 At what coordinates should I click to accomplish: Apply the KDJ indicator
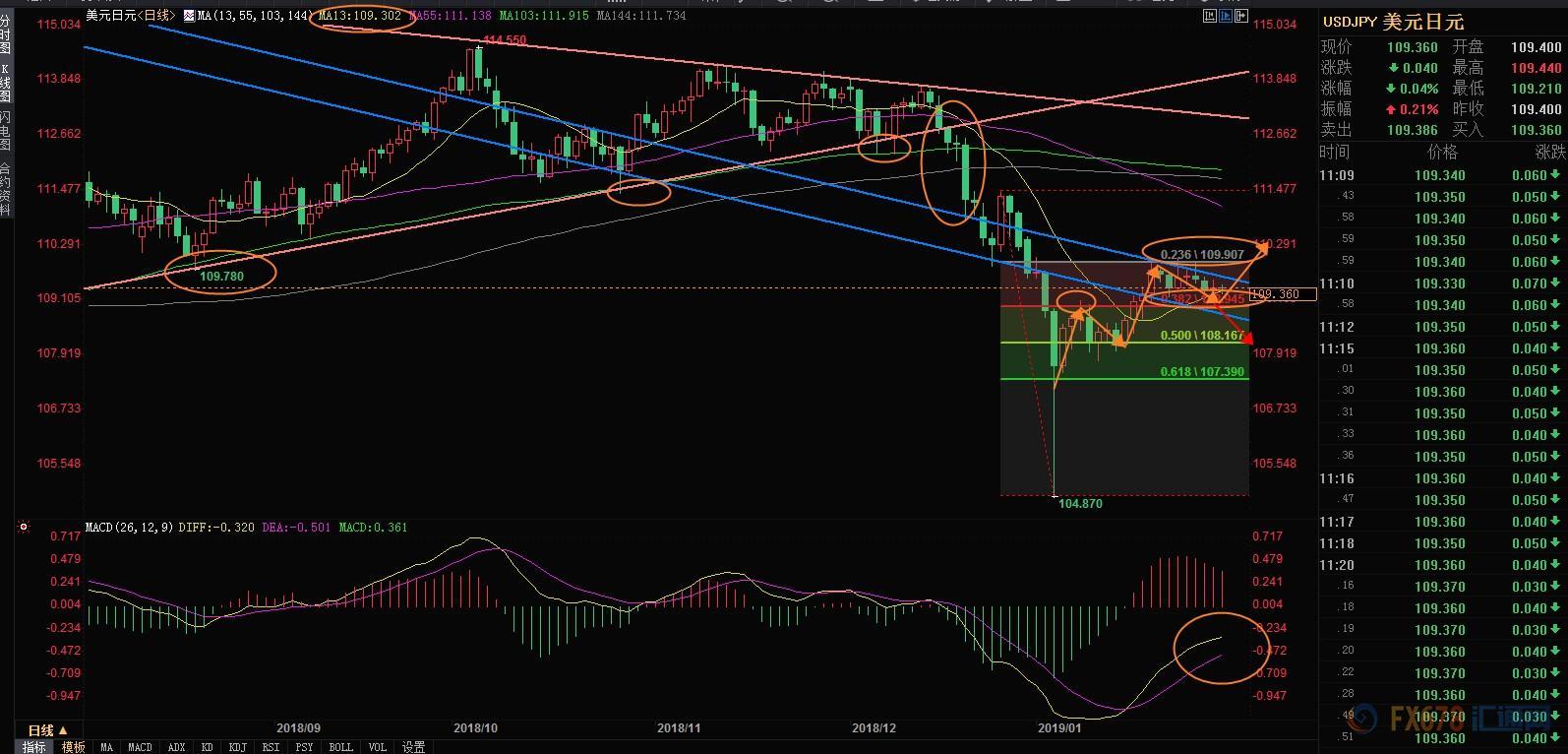pos(237,747)
